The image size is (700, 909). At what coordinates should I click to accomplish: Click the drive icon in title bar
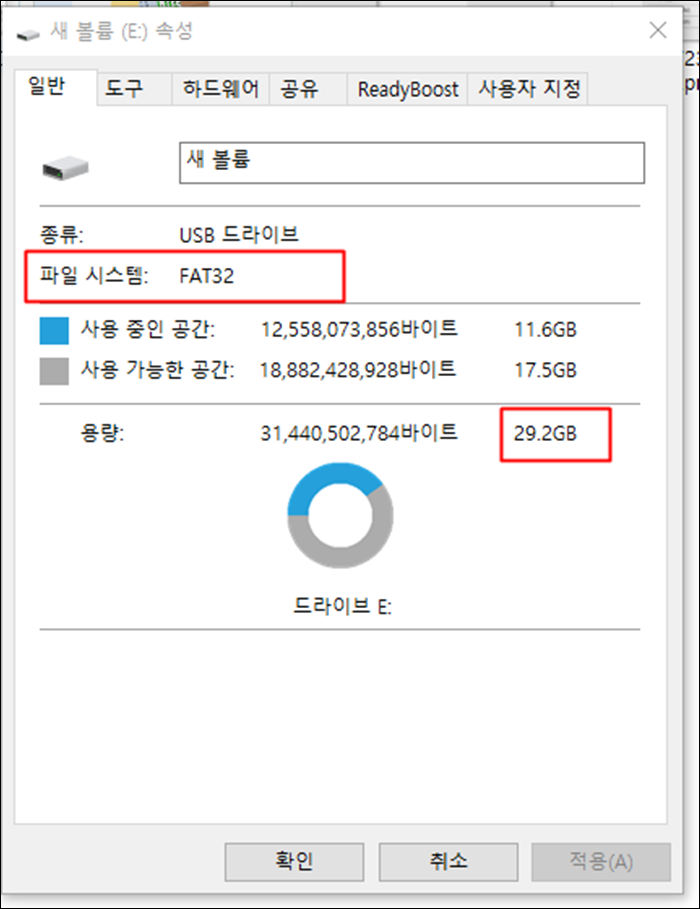tap(28, 35)
